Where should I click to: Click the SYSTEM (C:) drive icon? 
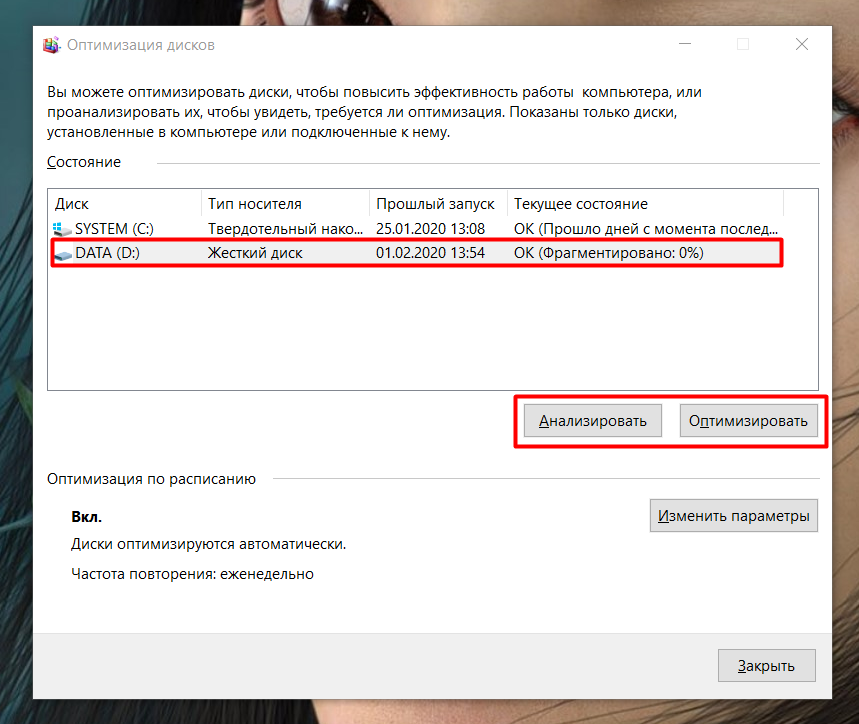coord(63,229)
